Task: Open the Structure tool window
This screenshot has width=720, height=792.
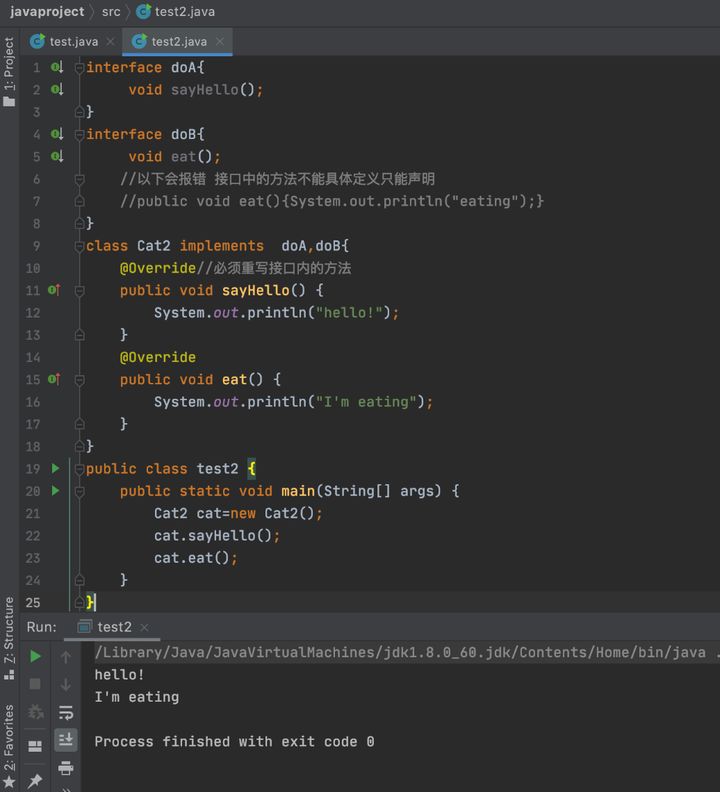Action: tap(9, 638)
